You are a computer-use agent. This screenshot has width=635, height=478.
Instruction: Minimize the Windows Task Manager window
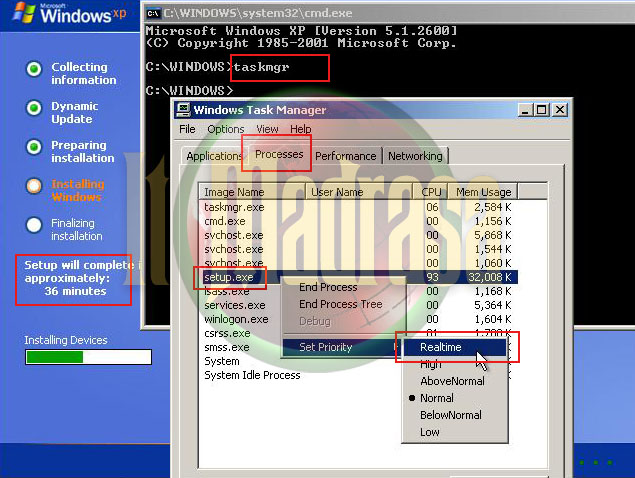[525, 110]
